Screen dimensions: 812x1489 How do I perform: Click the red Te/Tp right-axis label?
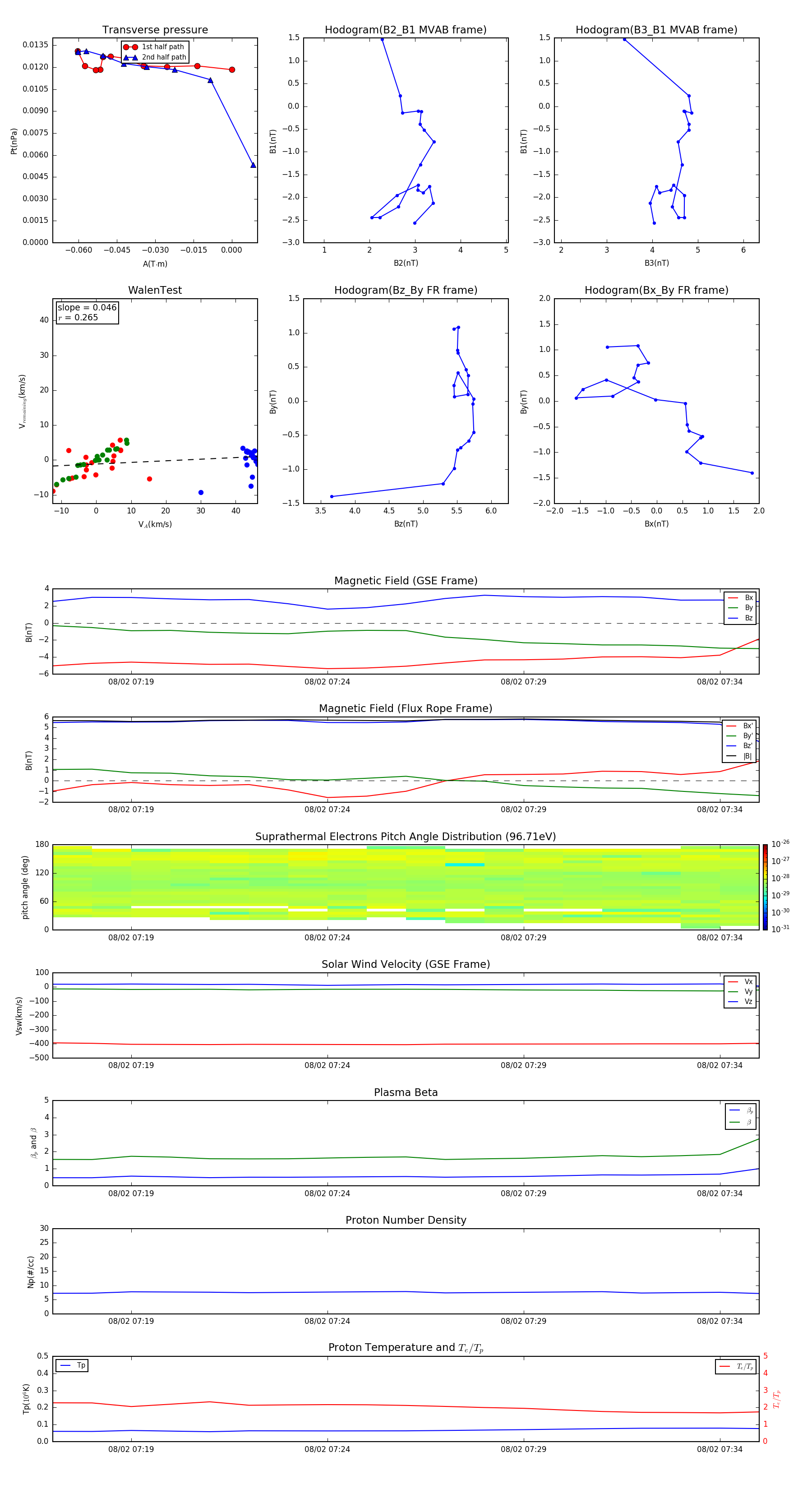(x=777, y=1399)
